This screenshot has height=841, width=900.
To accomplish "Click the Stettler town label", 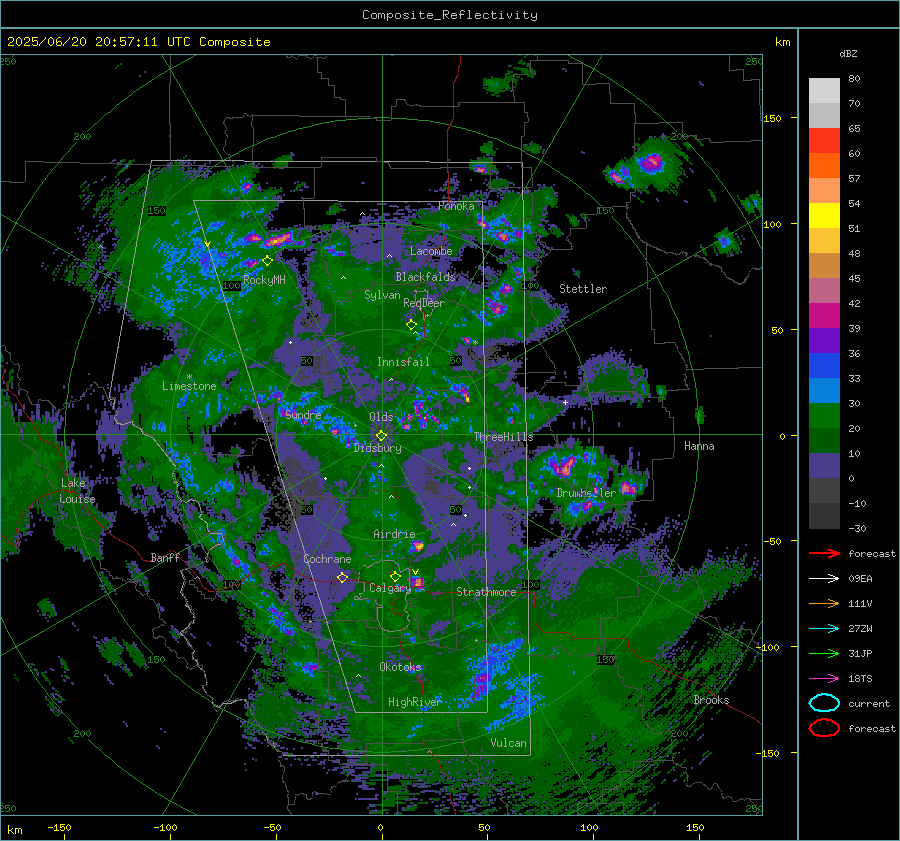I will point(583,289).
